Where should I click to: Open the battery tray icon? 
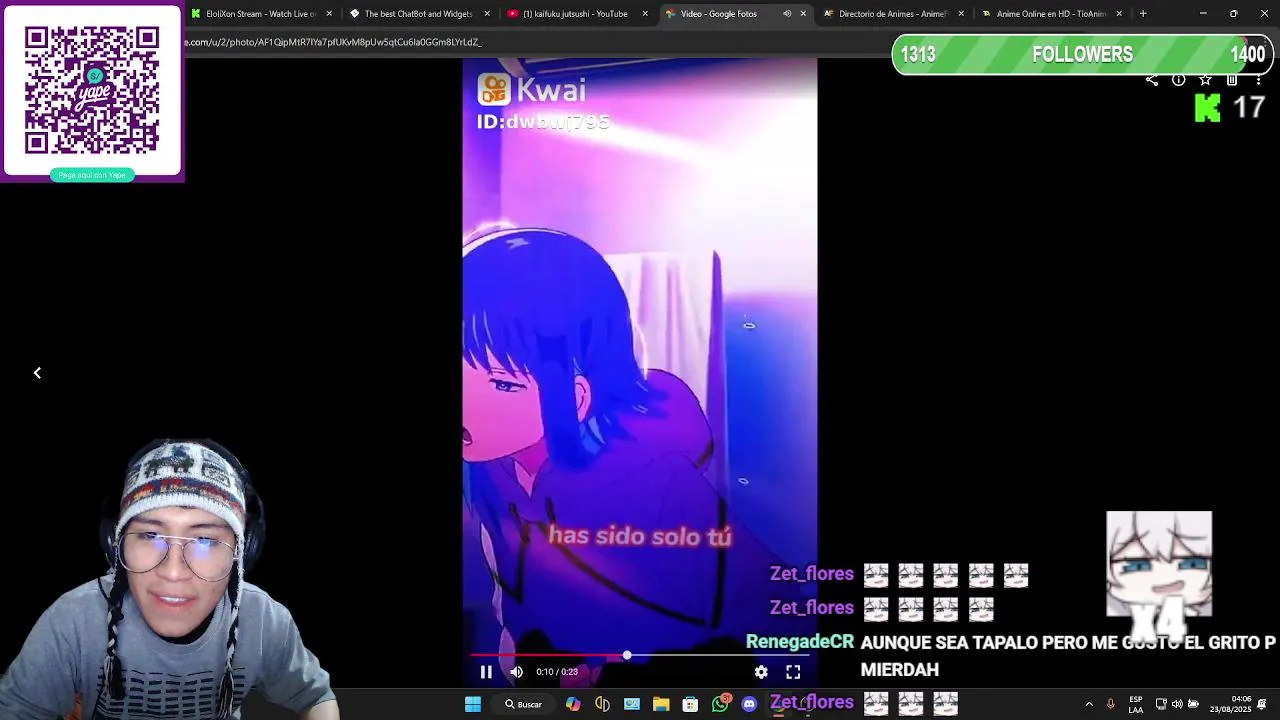[x=1193, y=704]
